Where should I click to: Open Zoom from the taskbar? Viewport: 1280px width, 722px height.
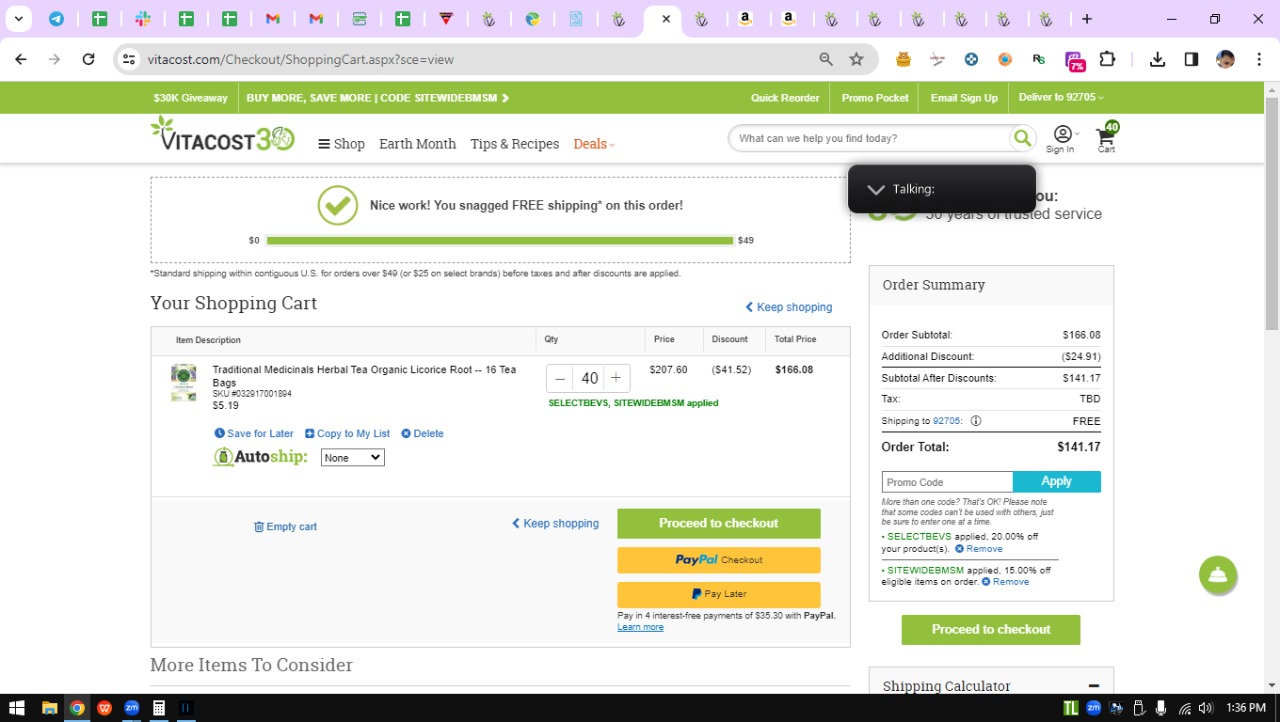click(x=131, y=708)
